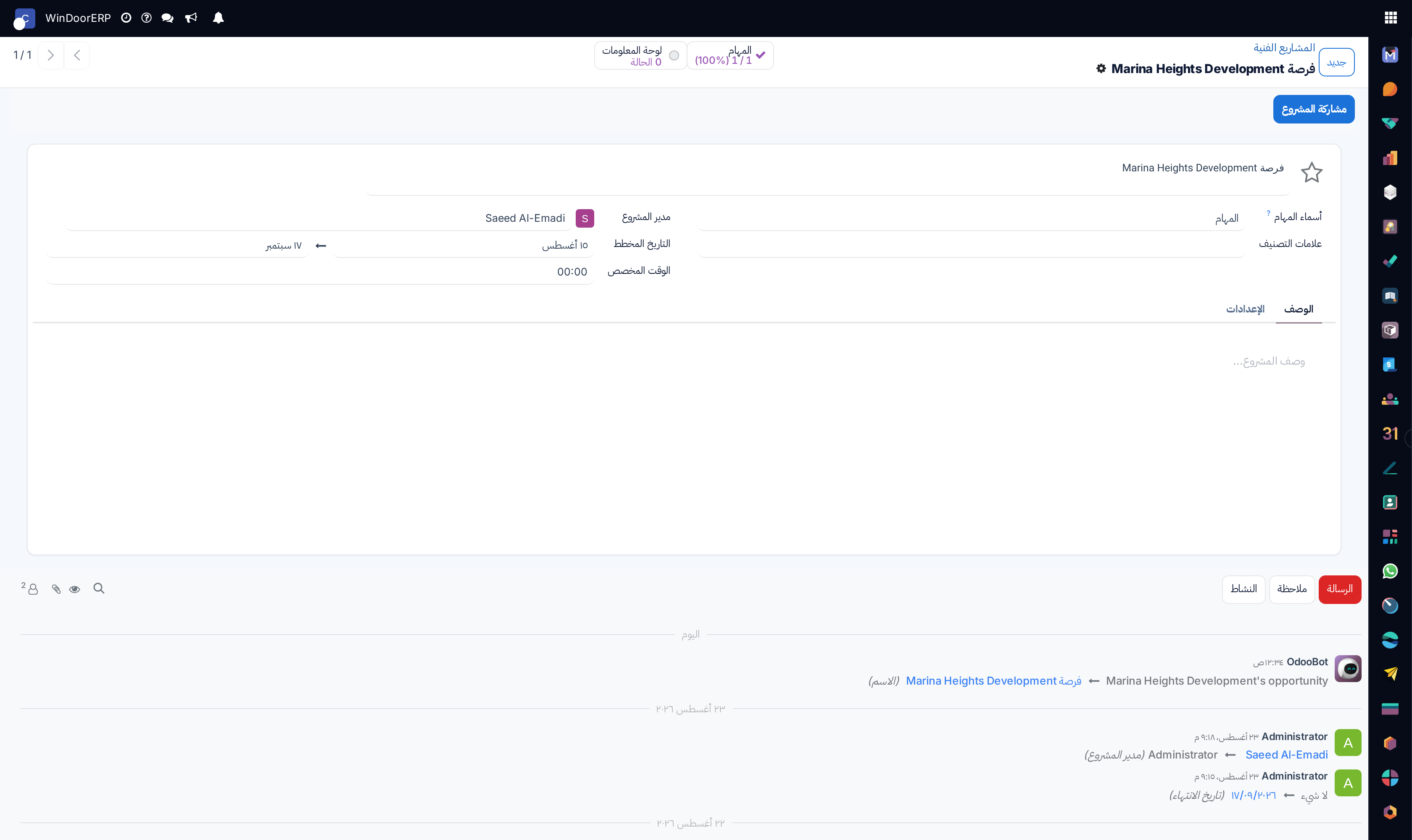Click the جديد new record button
1412x840 pixels.
click(1336, 62)
